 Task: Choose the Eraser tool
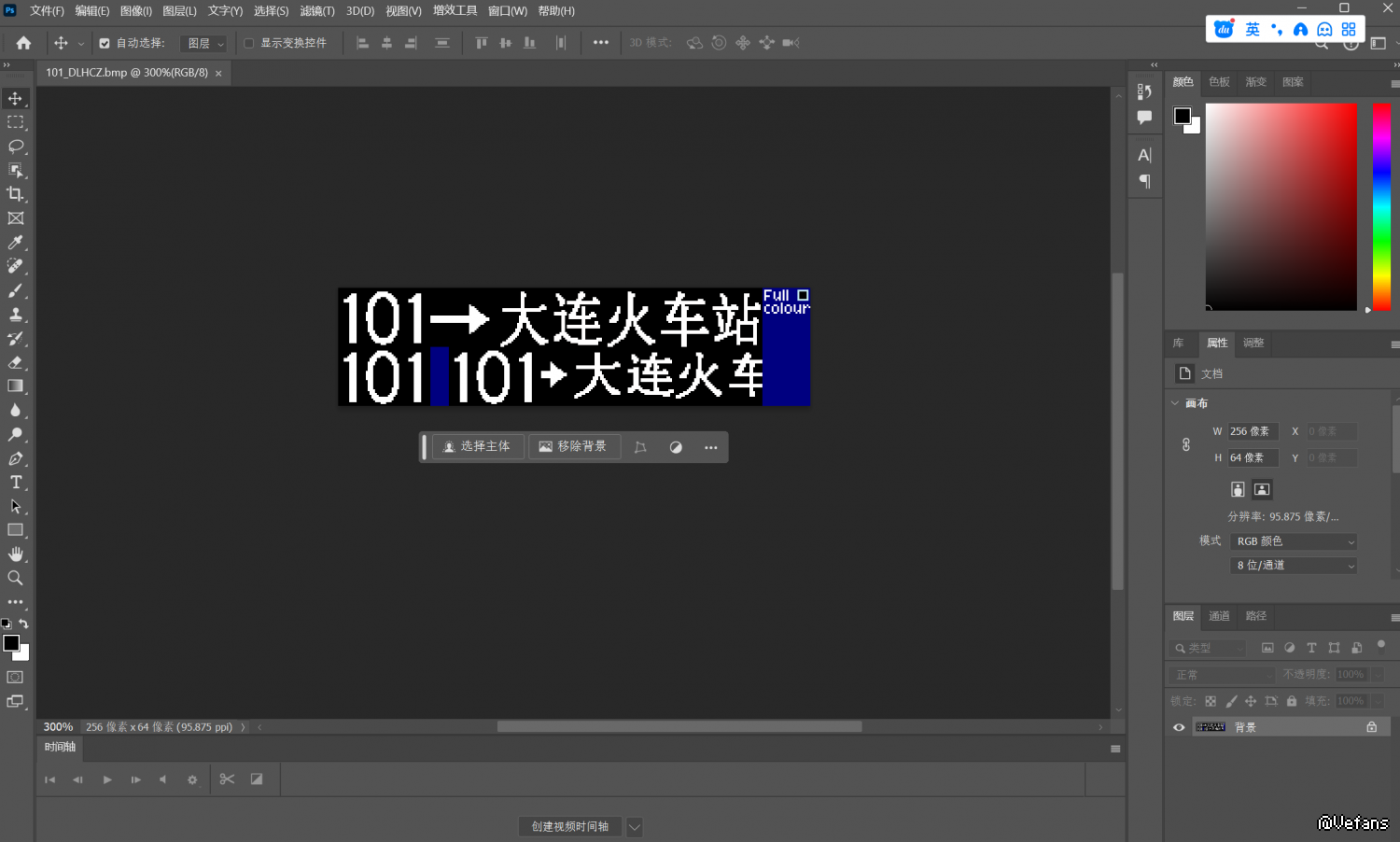(15, 362)
